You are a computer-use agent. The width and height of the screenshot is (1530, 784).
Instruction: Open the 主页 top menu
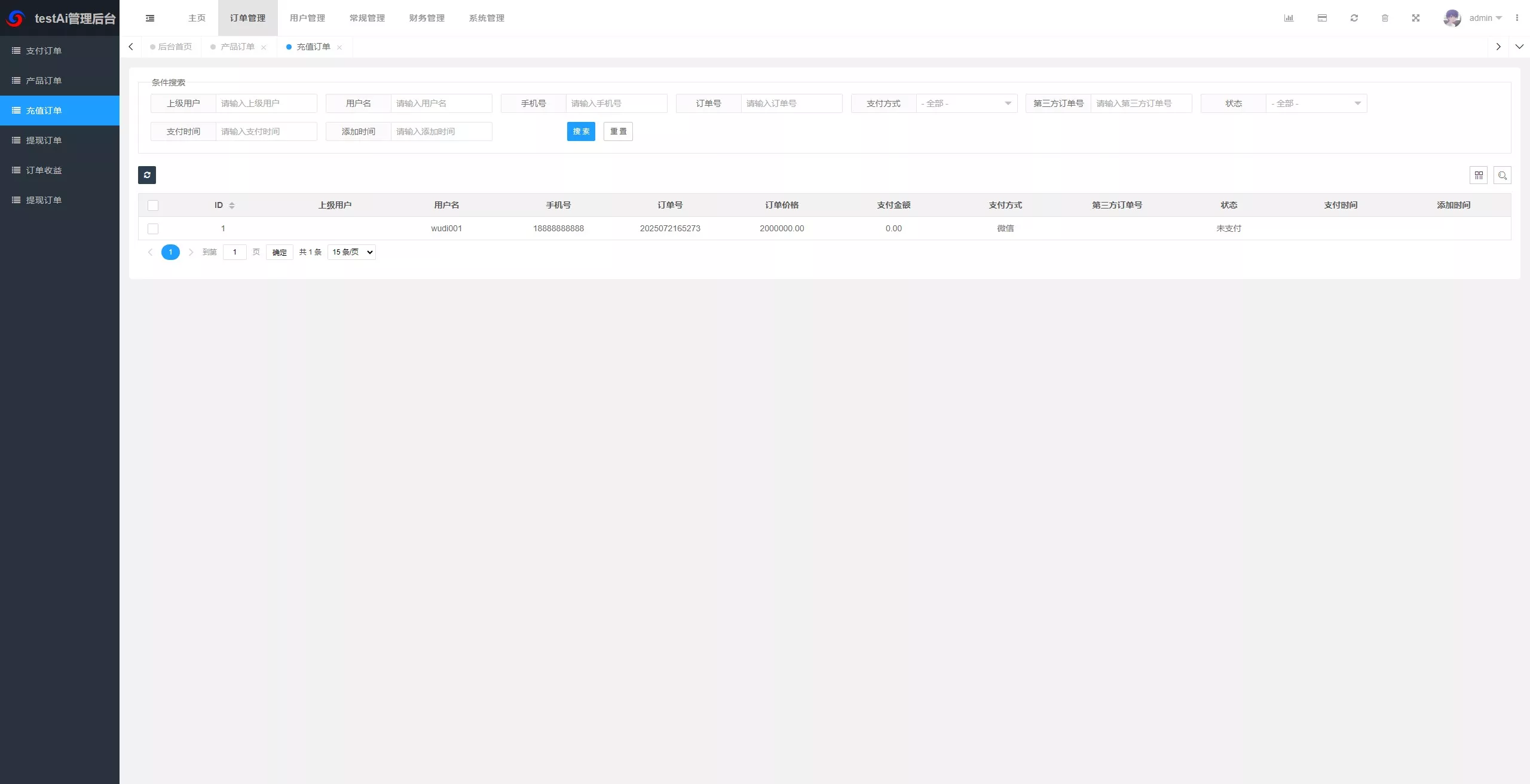197,18
